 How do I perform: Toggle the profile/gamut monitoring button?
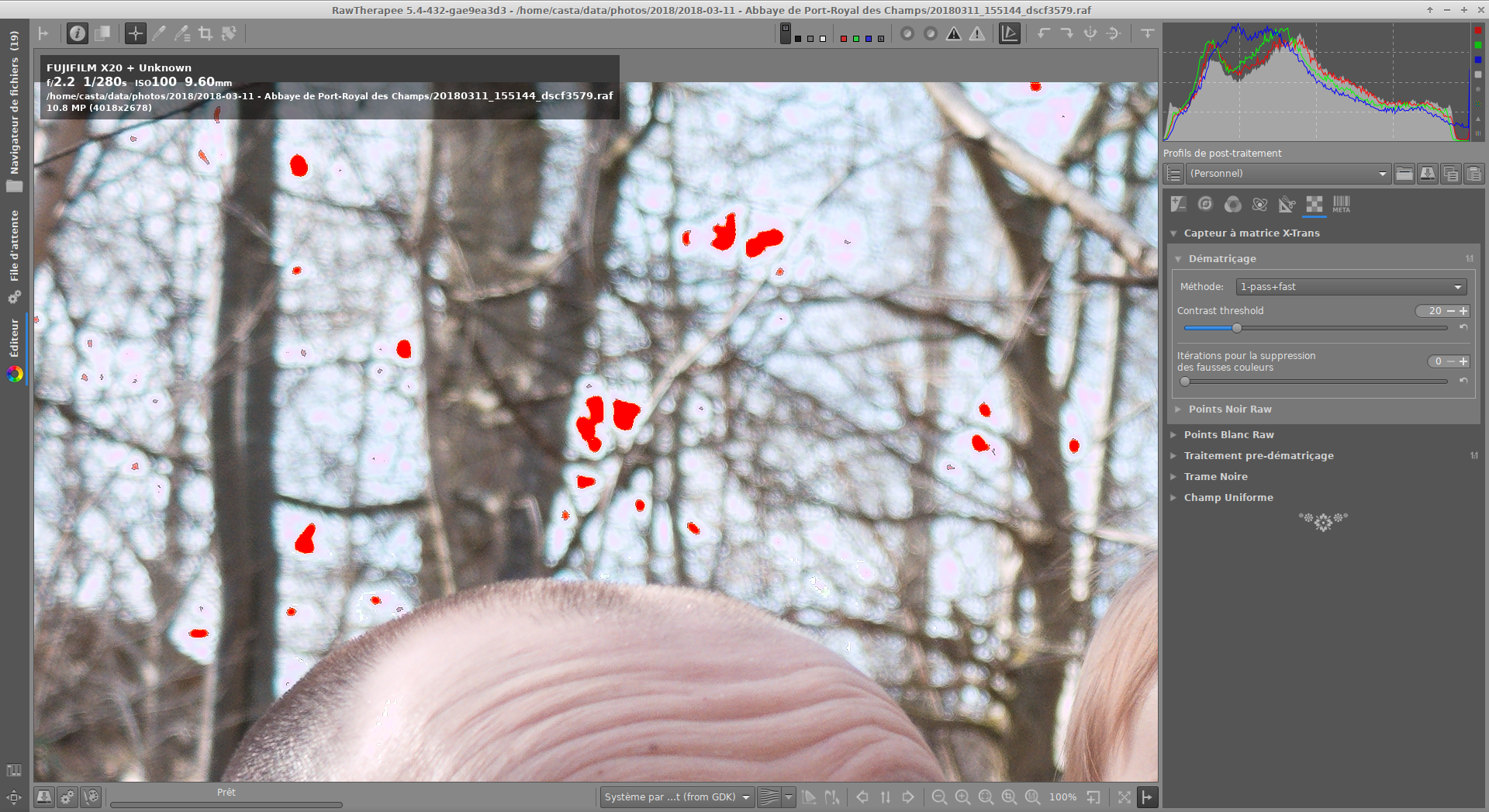[1009, 33]
